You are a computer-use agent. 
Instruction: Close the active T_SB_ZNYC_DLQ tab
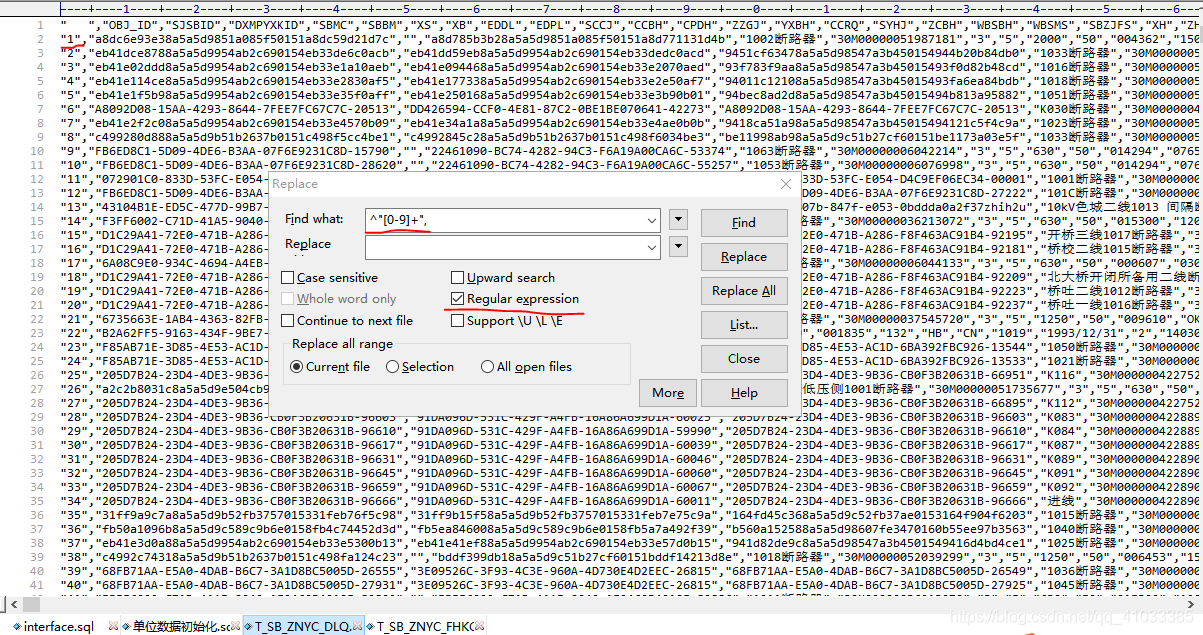click(356, 625)
